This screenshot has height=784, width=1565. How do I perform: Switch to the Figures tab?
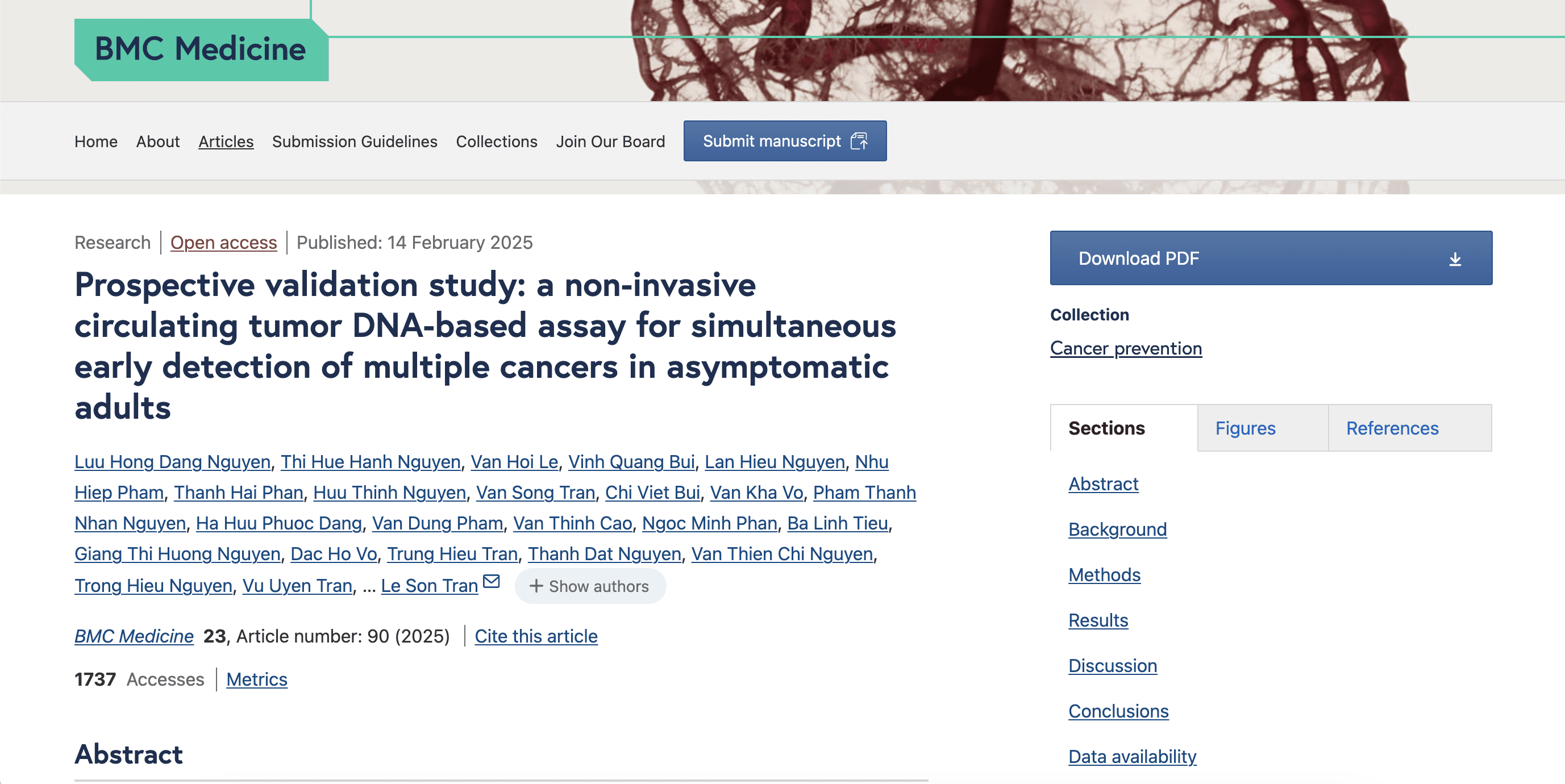(1246, 428)
